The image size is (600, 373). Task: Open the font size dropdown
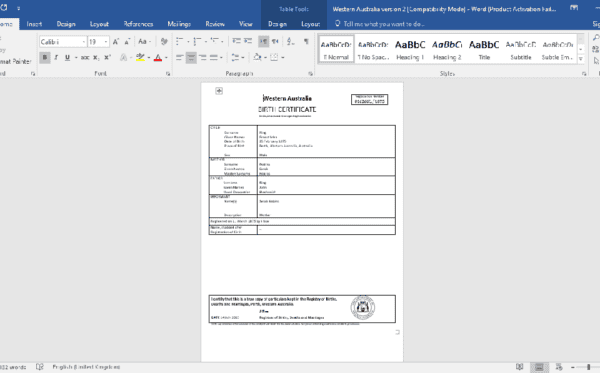pyautogui.click(x=106, y=42)
